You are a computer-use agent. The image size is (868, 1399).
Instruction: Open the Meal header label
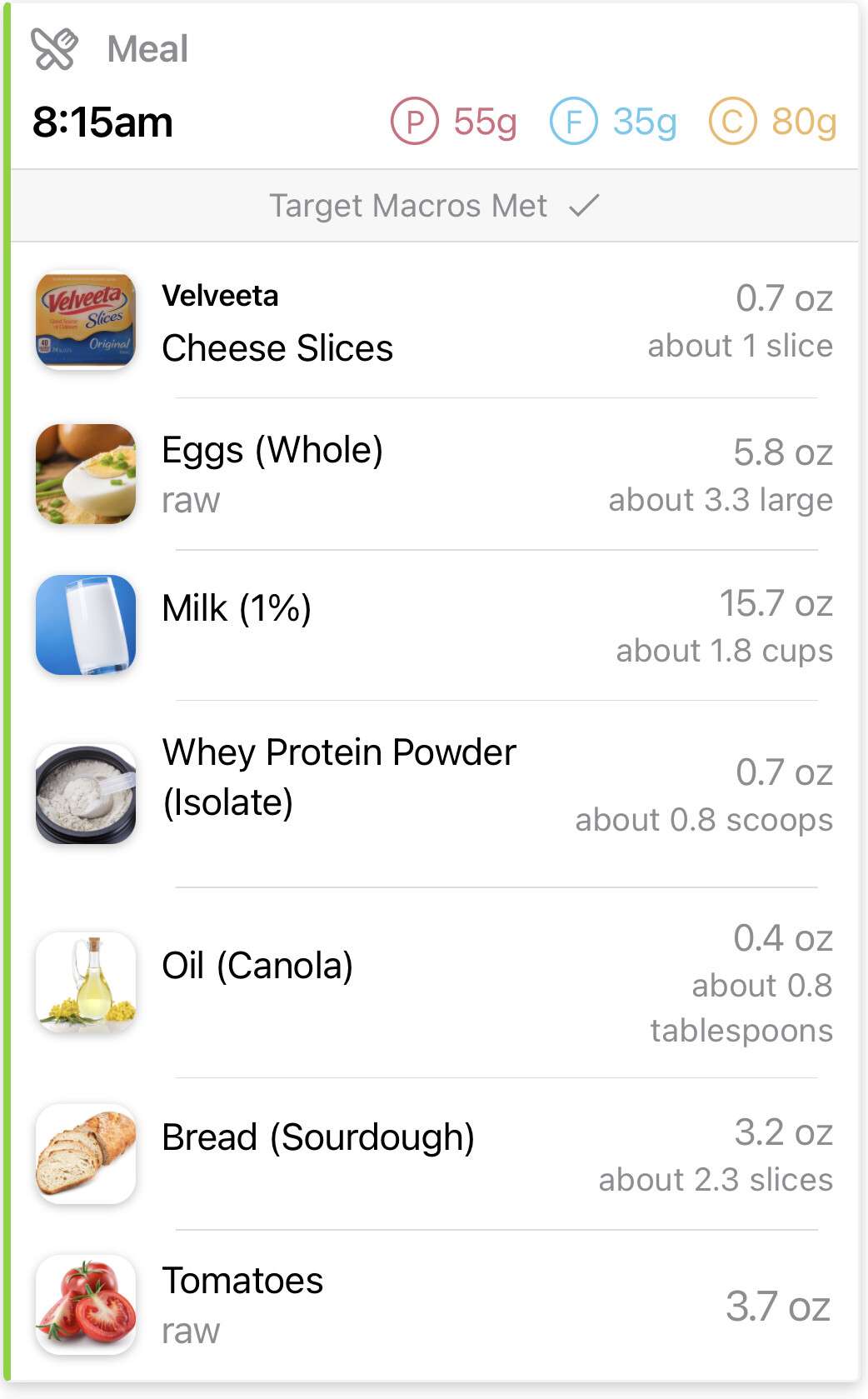(147, 48)
